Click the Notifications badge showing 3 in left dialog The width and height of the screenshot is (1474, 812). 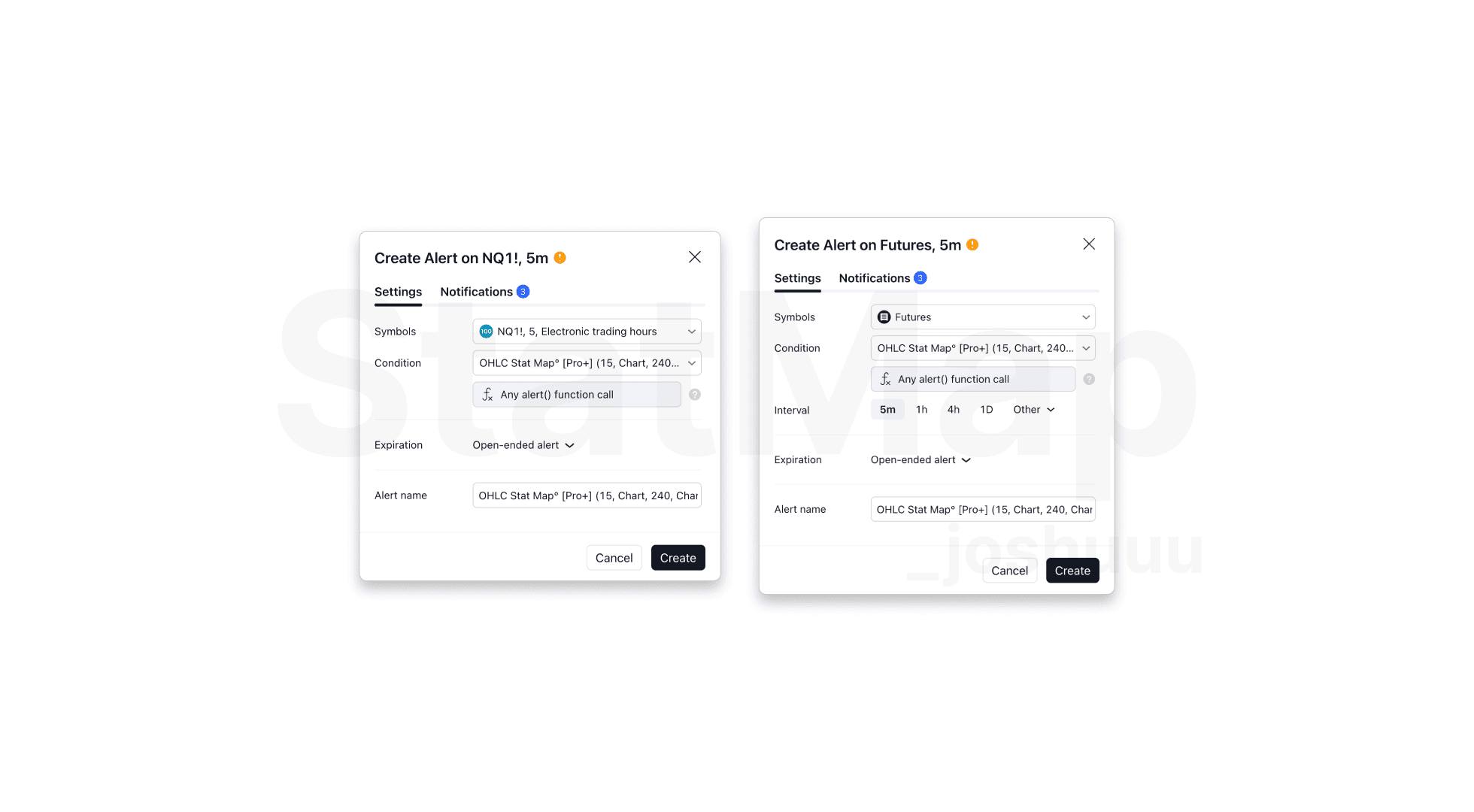click(523, 292)
